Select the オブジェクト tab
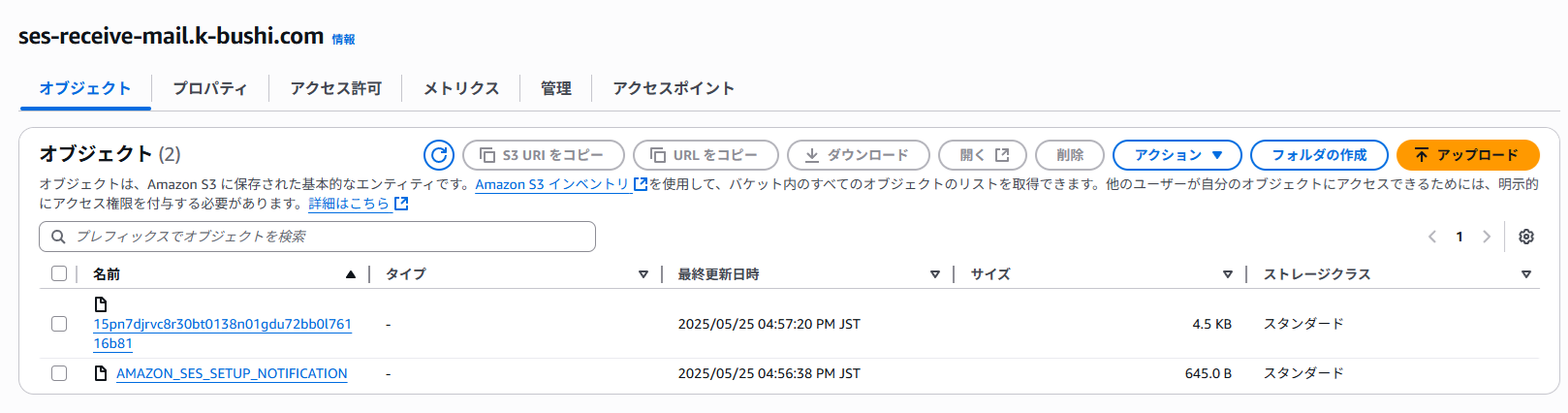The width and height of the screenshot is (1568, 413). click(x=85, y=88)
